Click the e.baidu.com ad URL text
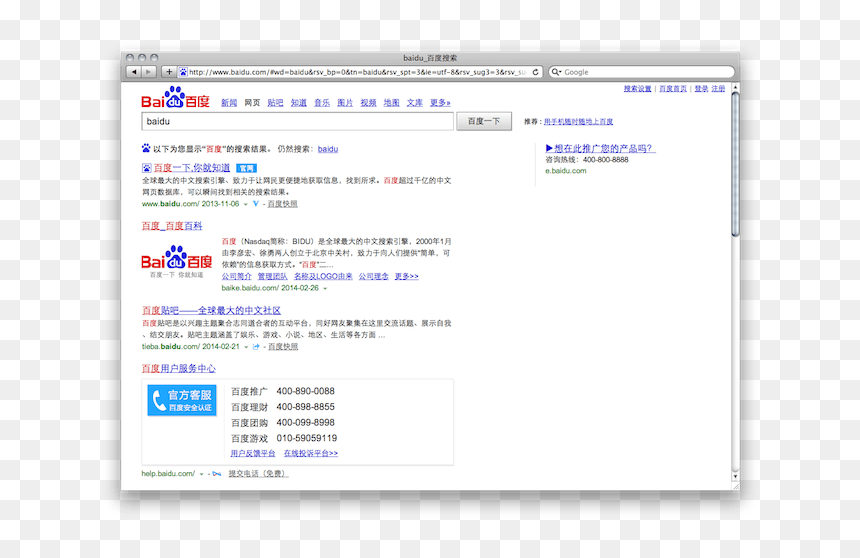Viewport: 860px width, 558px height. 565,171
